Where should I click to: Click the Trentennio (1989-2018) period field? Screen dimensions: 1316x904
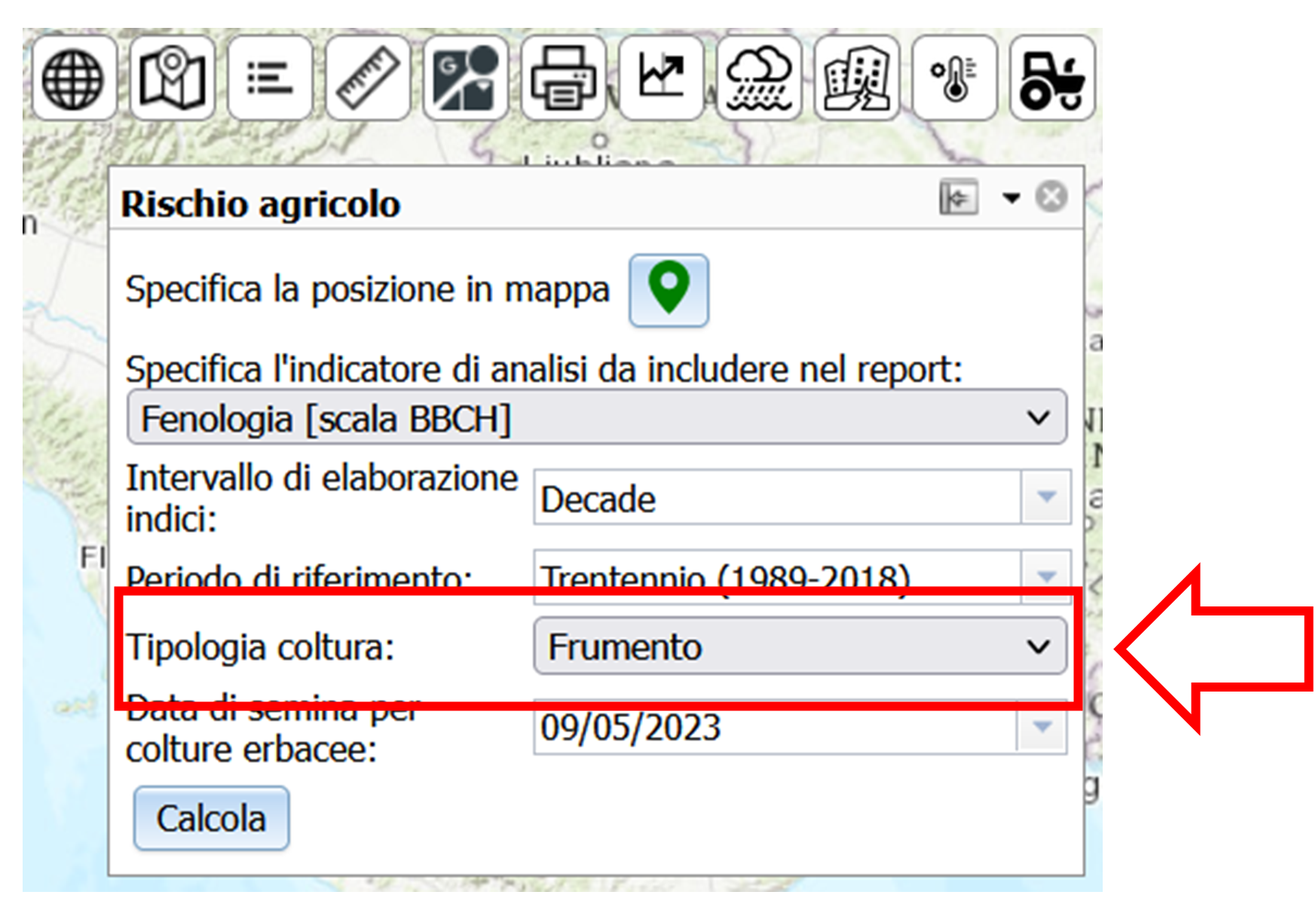(x=777, y=577)
